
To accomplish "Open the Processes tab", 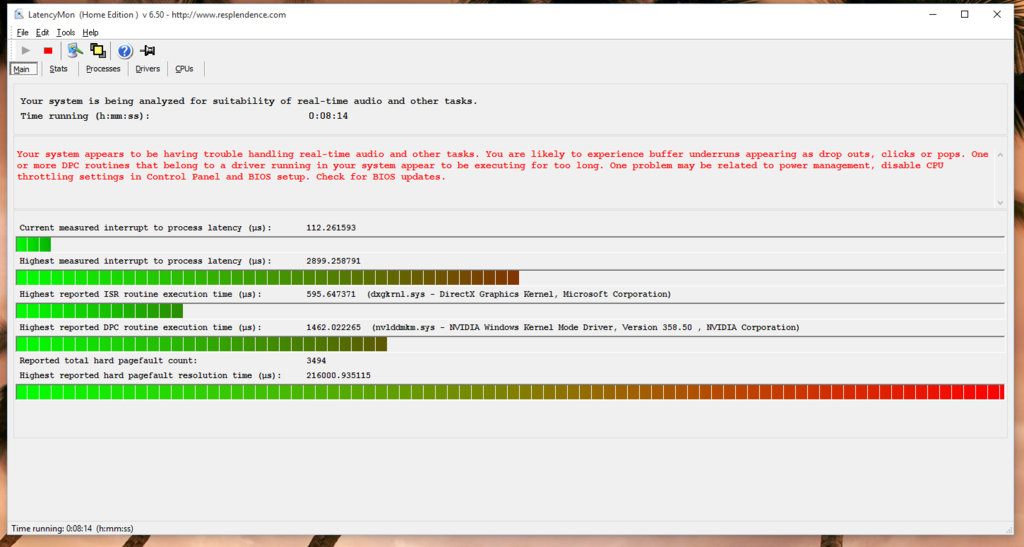I will coord(103,69).
